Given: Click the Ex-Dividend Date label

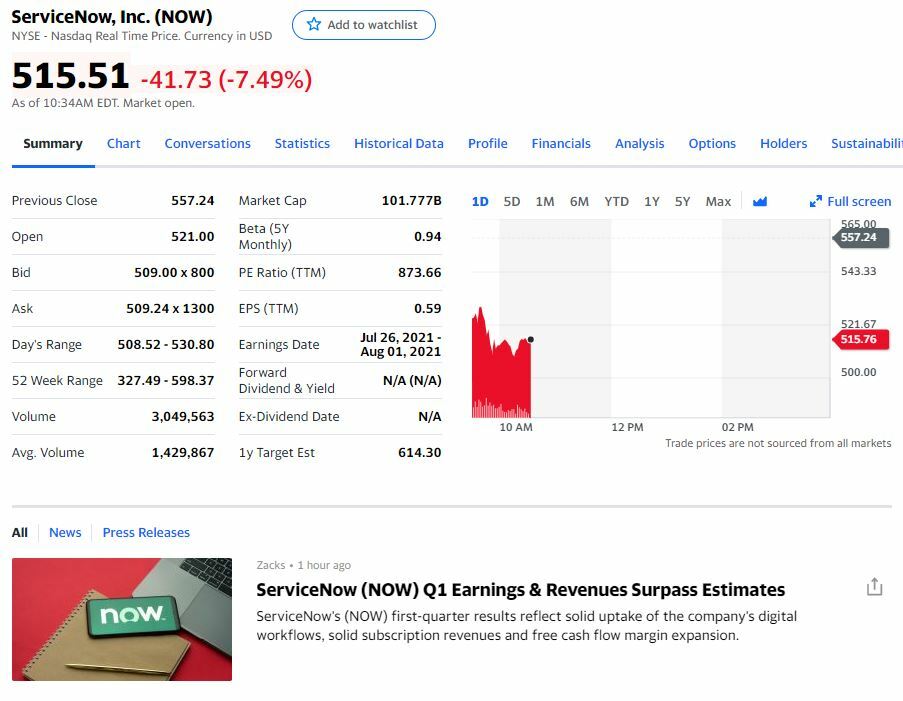Looking at the screenshot, I should coord(289,416).
